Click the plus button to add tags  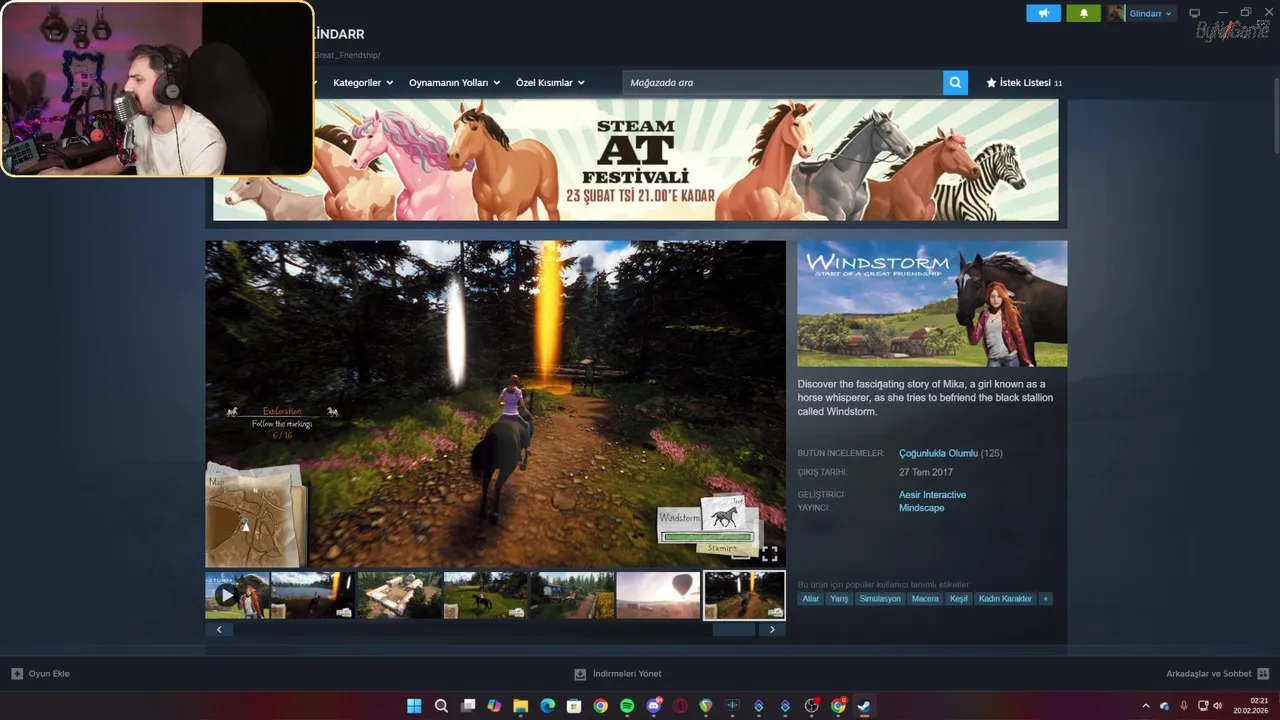(1046, 599)
